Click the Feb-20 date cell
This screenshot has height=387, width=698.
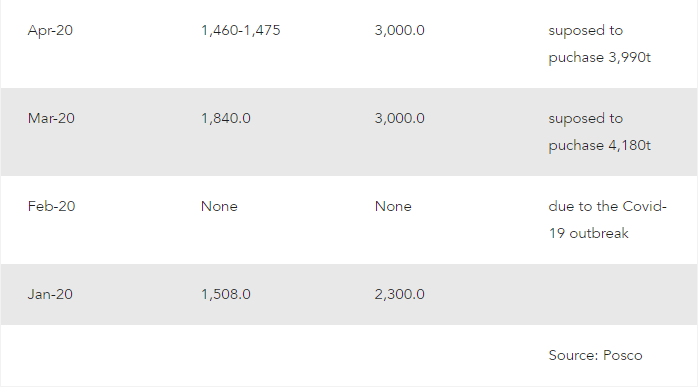[51, 206]
